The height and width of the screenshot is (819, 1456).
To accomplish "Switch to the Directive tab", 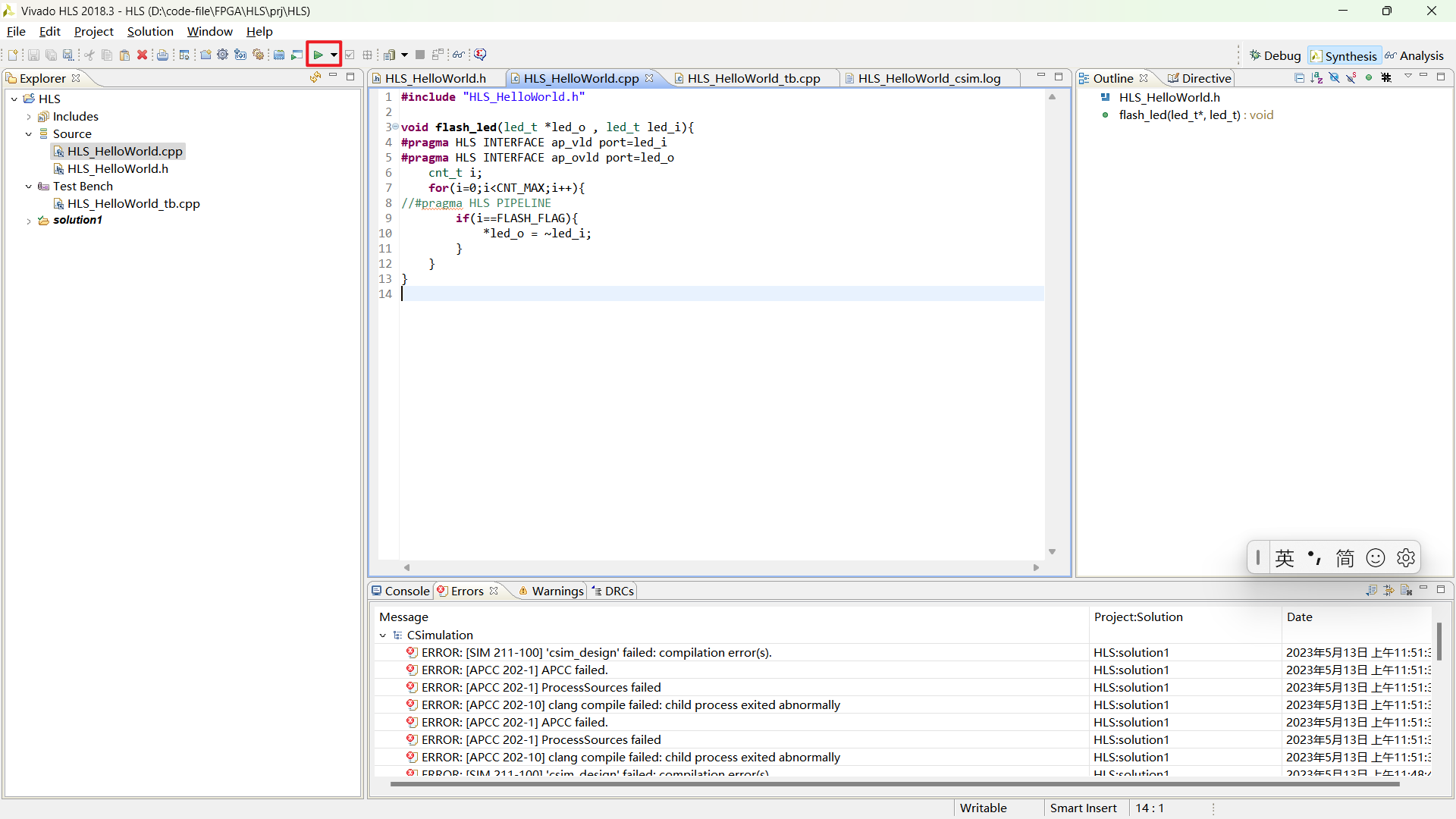I will tap(1199, 78).
